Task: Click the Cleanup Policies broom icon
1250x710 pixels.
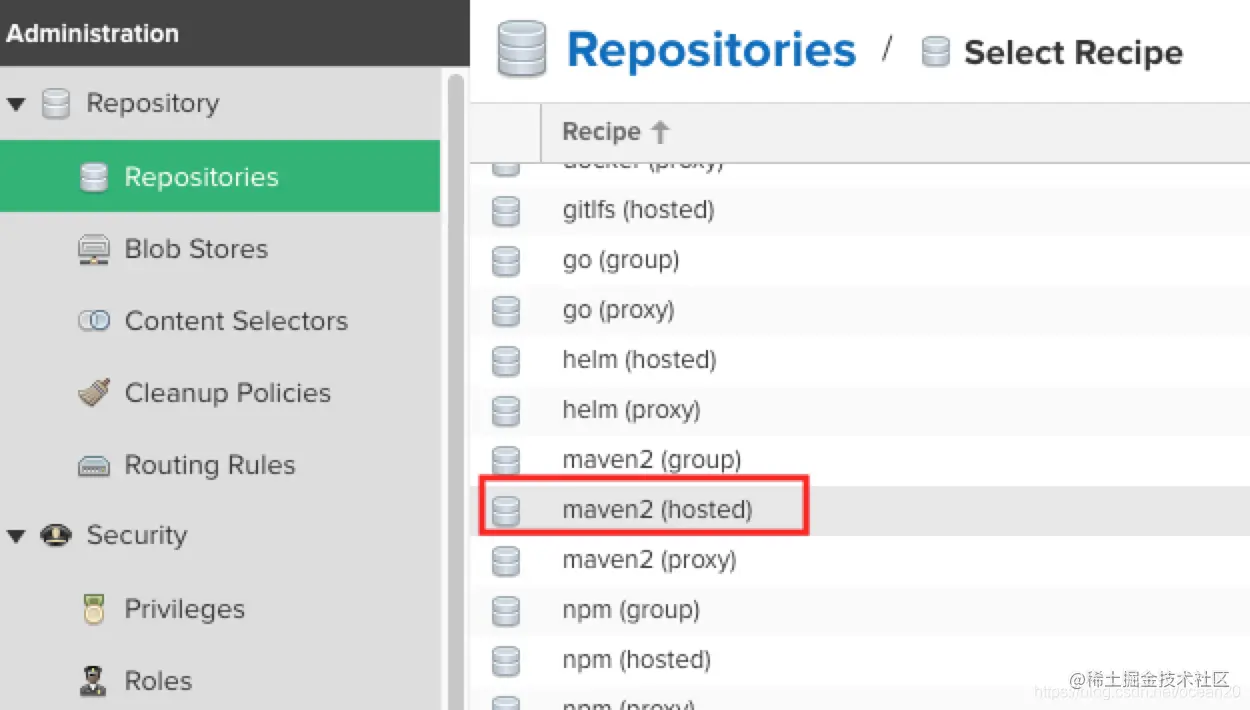Action: 93,393
